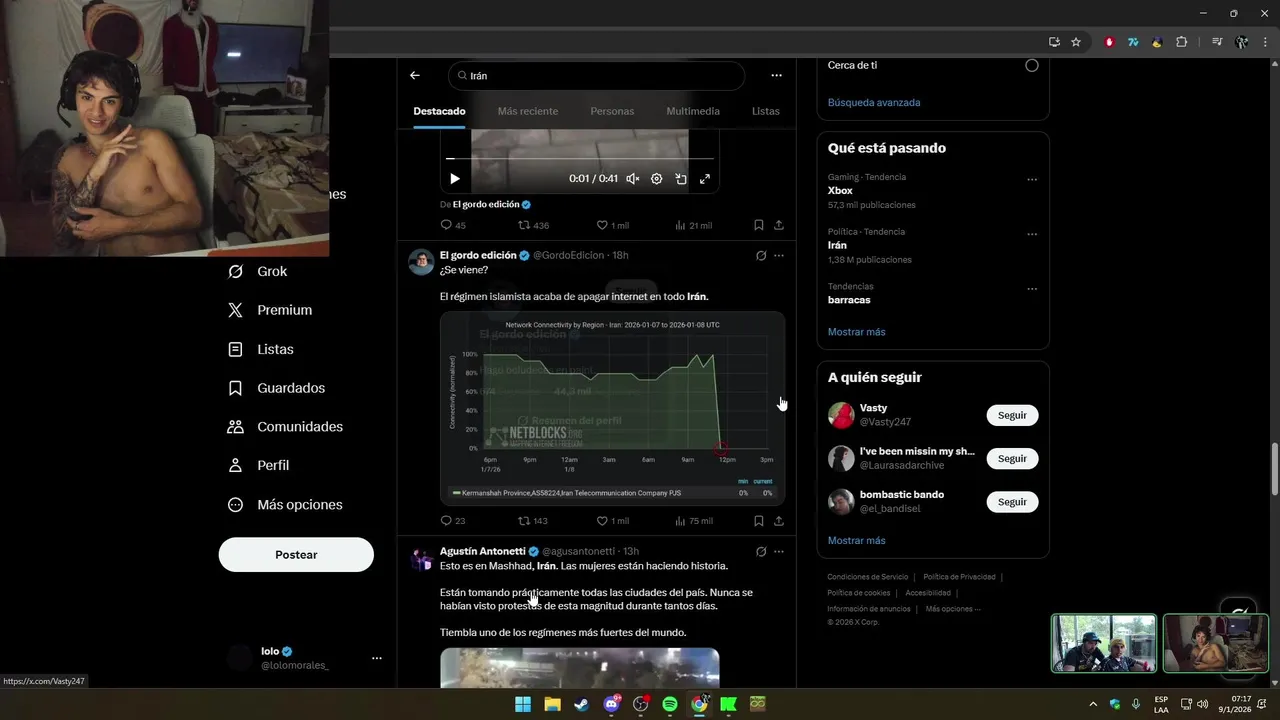Viewport: 1280px width, 720px height.
Task: Seek on the video progress bar
Action: click(x=580, y=159)
